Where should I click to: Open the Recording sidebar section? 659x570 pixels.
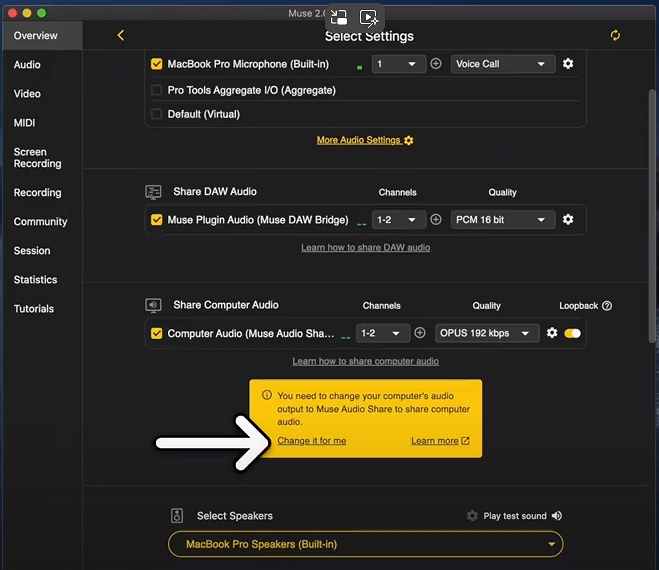coord(37,193)
